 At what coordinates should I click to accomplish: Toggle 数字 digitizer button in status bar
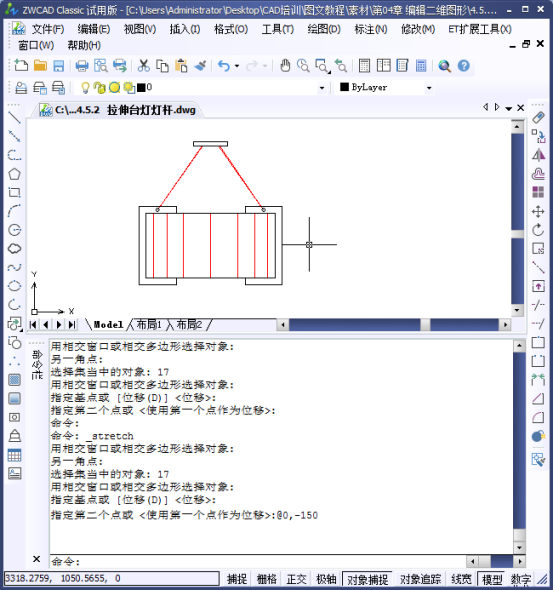(x=521, y=579)
